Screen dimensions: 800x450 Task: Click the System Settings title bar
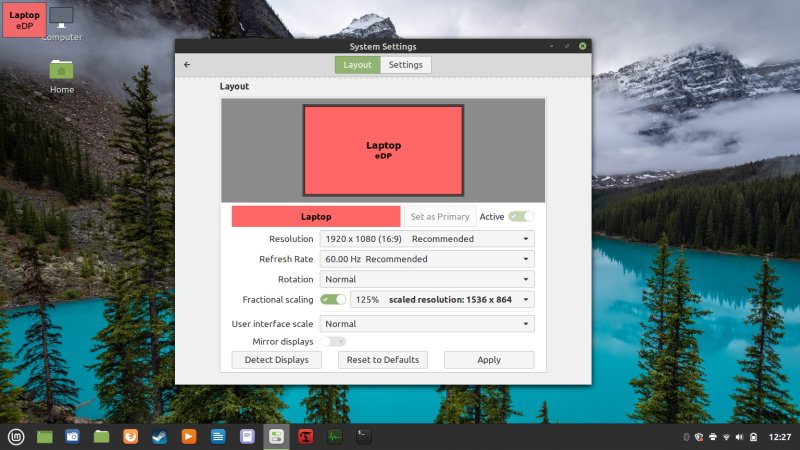point(383,46)
